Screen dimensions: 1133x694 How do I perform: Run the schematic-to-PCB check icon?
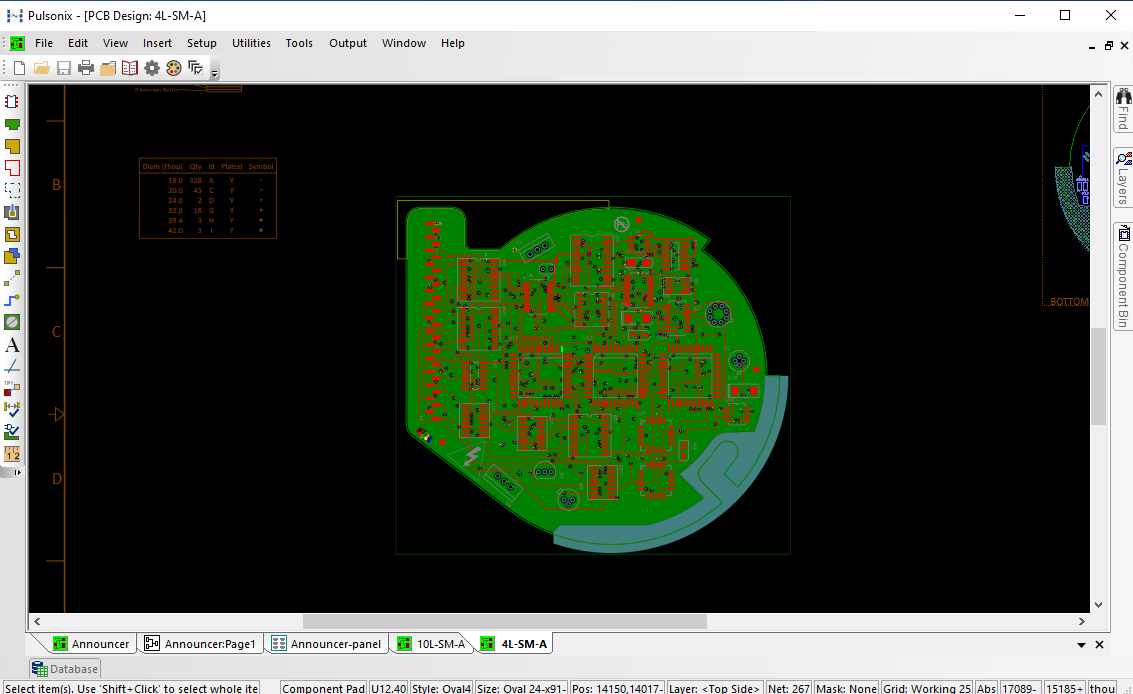click(x=12, y=432)
